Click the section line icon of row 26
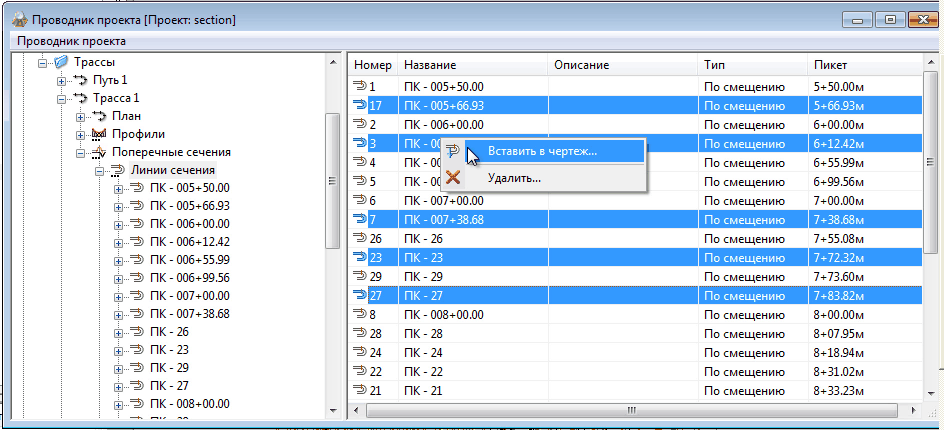Screen dimensions: 944x430 click(x=360, y=238)
